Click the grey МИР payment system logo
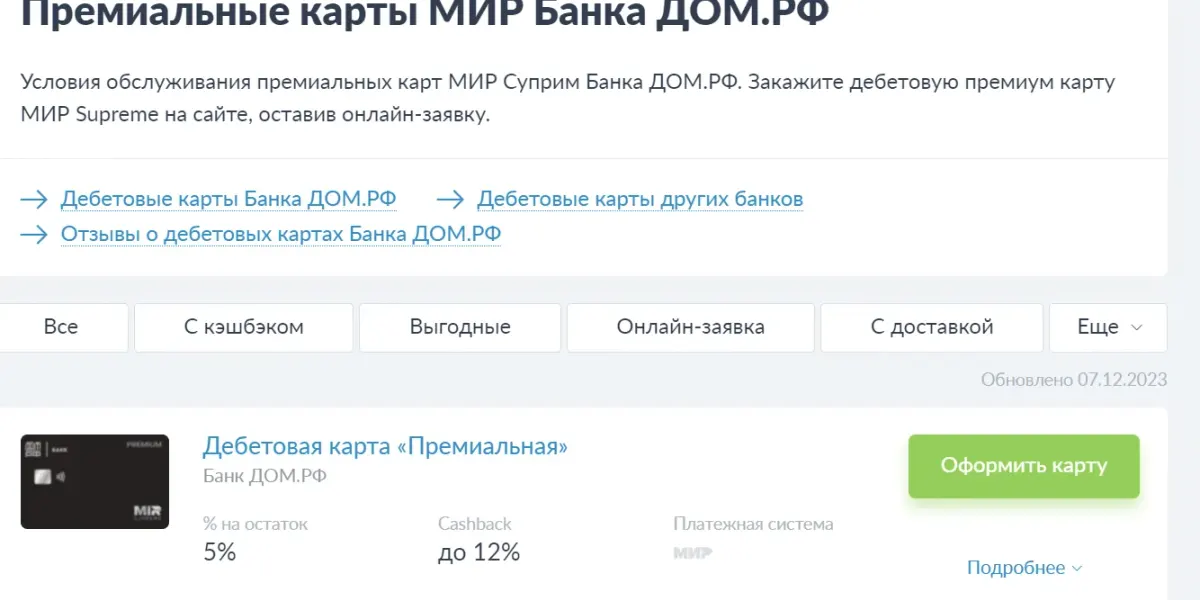 (693, 552)
